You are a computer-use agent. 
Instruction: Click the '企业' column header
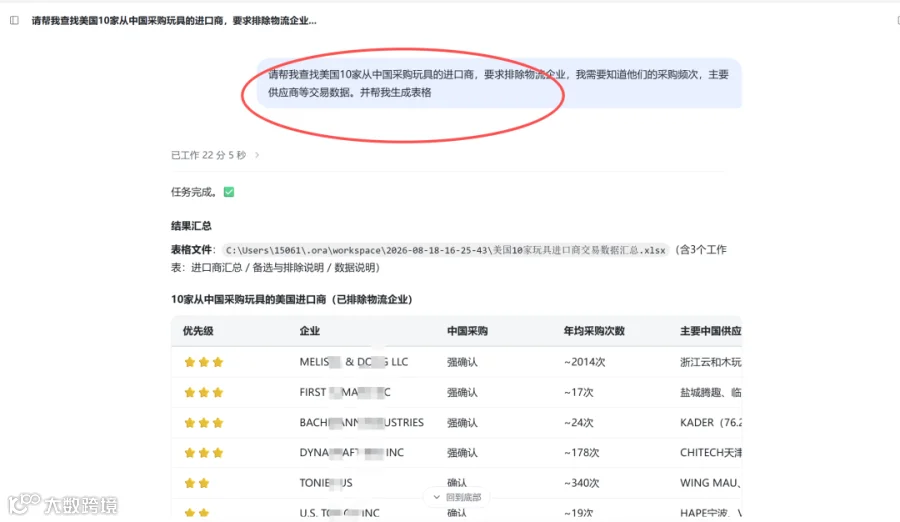point(309,331)
